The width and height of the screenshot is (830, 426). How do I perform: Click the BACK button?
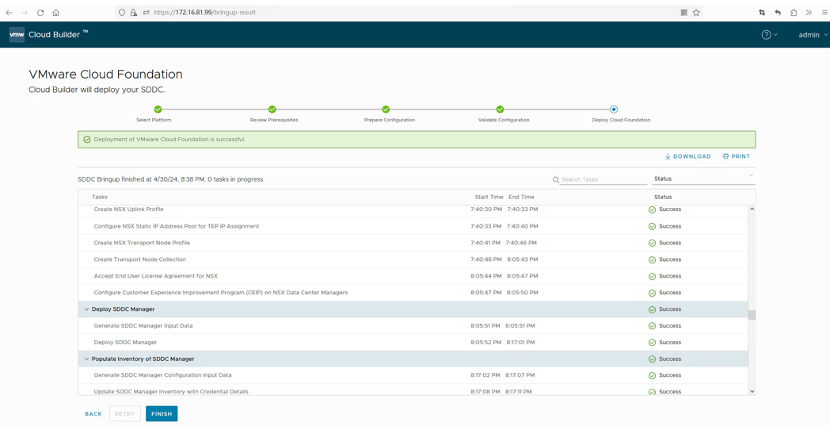[93, 414]
